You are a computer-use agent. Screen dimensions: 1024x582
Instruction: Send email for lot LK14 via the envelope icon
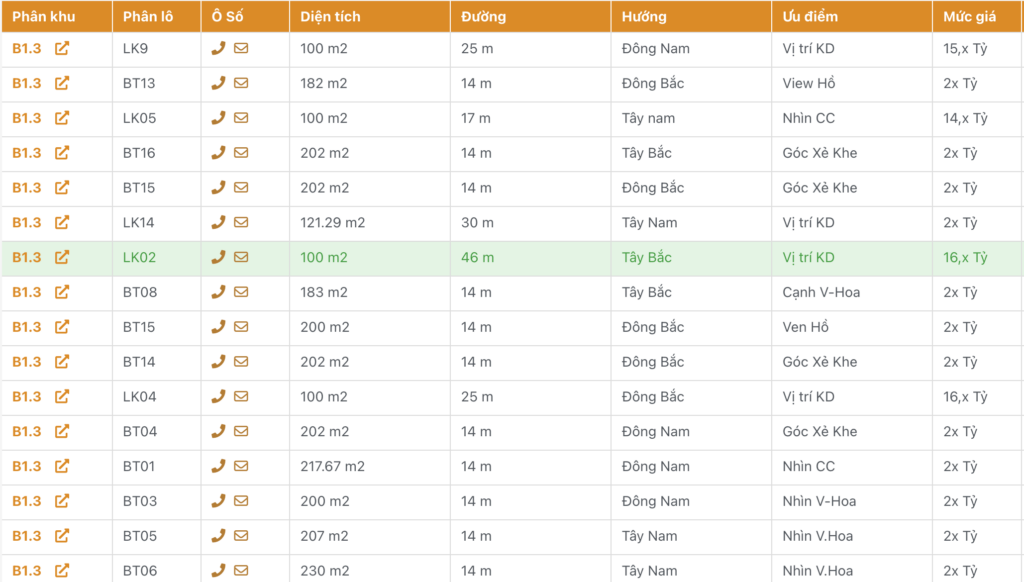coord(241,223)
